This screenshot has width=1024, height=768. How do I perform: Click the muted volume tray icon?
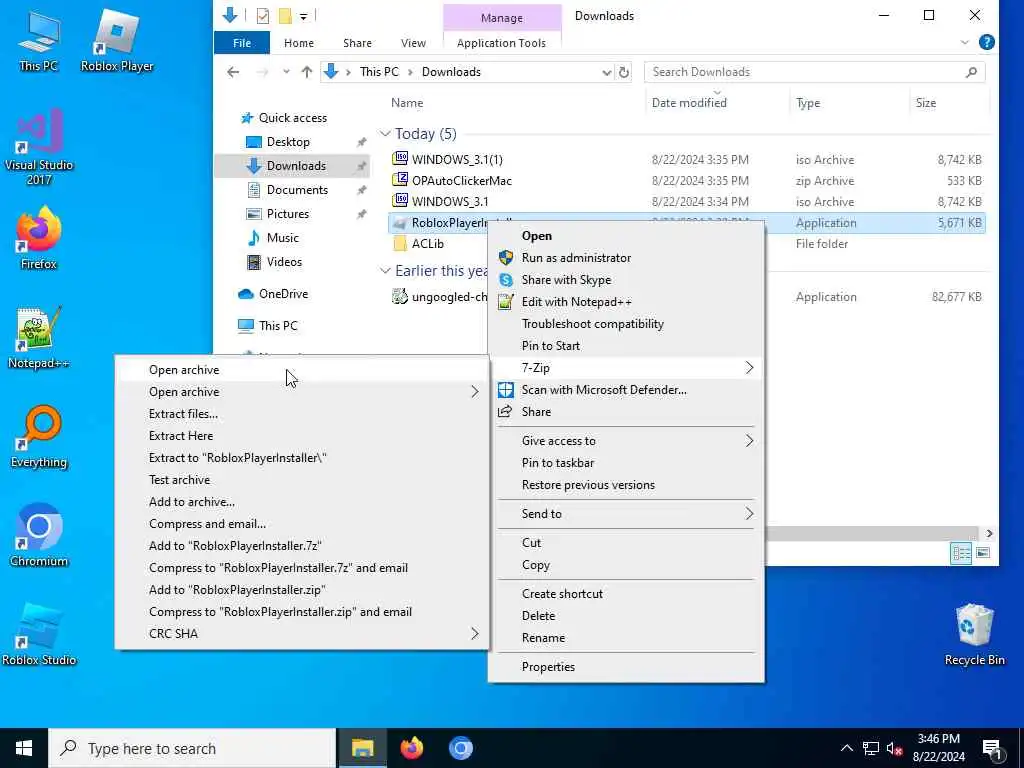pyautogui.click(x=894, y=748)
